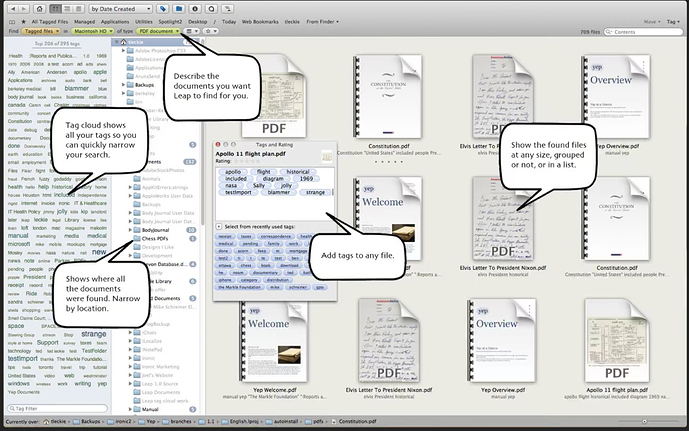Expand the Backups folder in tree
This screenshot has width=689, height=431.
(123, 85)
